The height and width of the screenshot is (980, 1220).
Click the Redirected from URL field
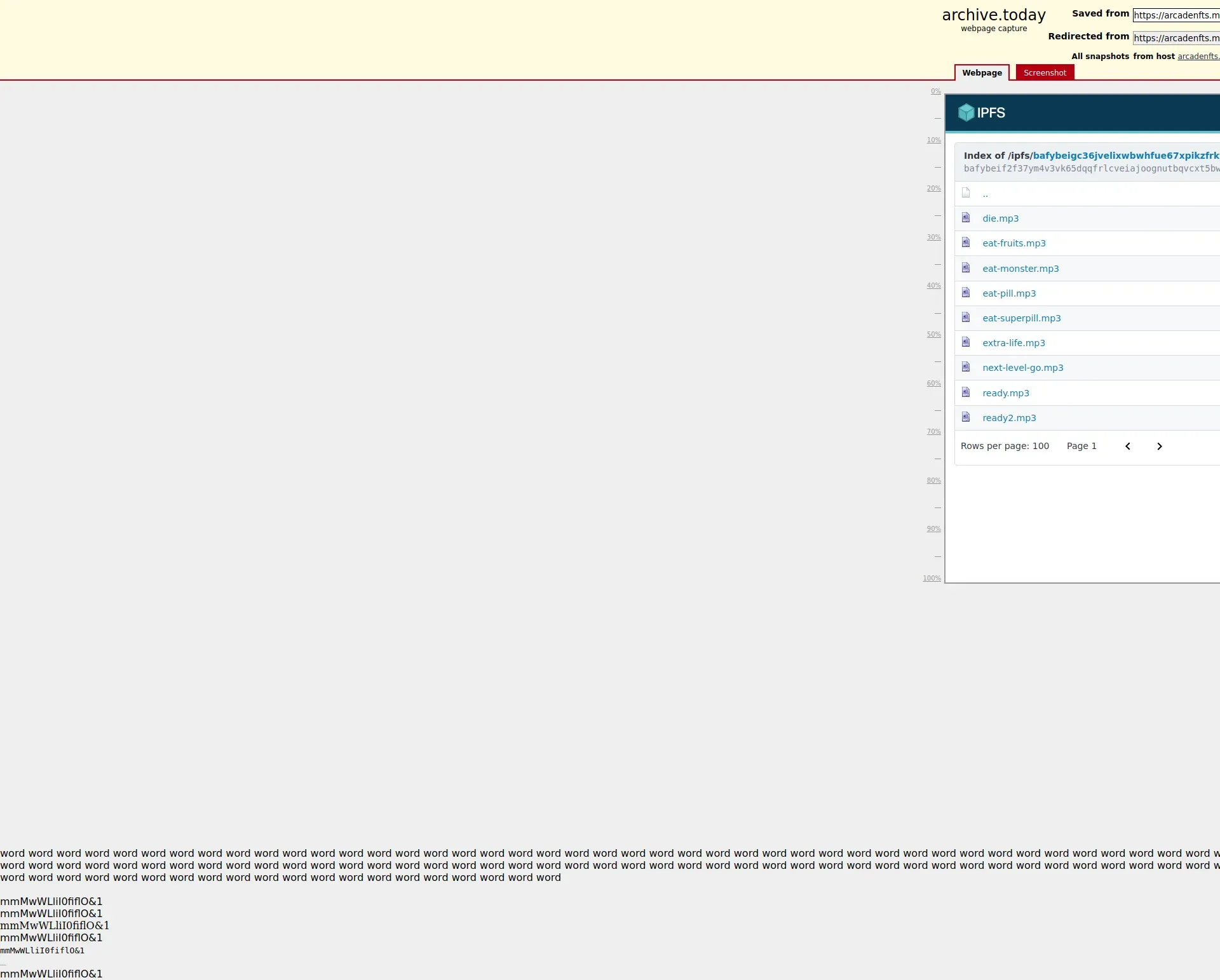(x=1176, y=38)
